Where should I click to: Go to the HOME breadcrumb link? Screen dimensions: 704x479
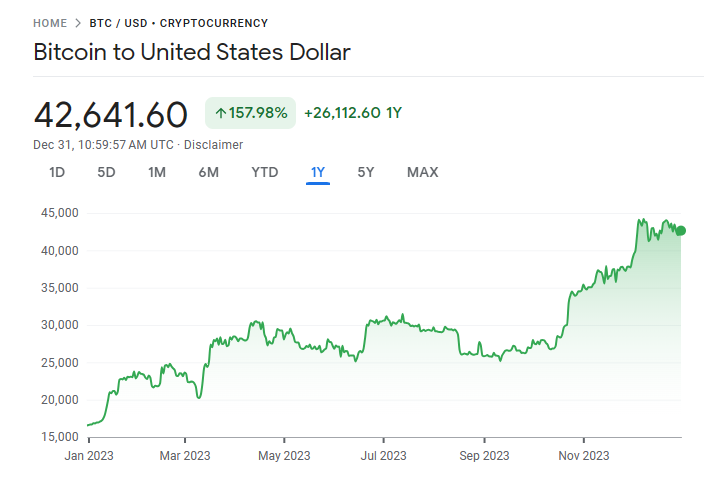[50, 23]
